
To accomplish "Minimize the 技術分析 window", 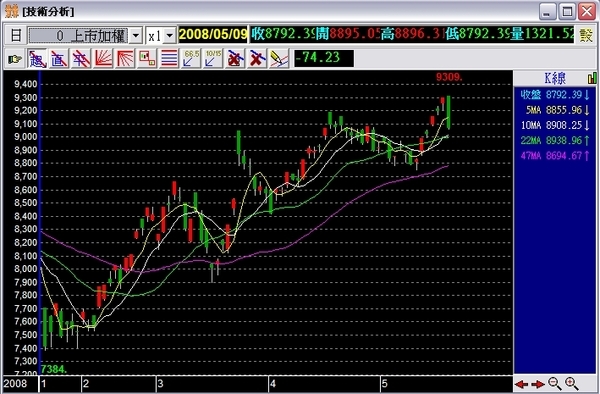I will [x=548, y=11].
